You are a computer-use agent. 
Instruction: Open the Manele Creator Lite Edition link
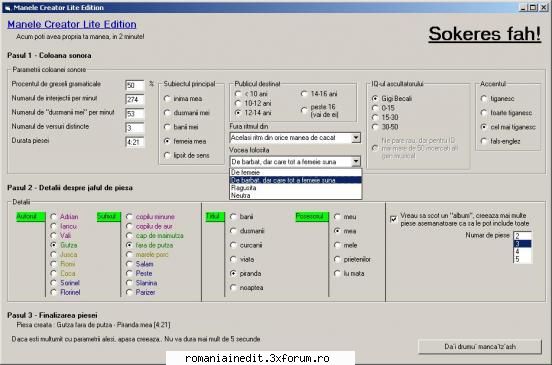point(72,24)
